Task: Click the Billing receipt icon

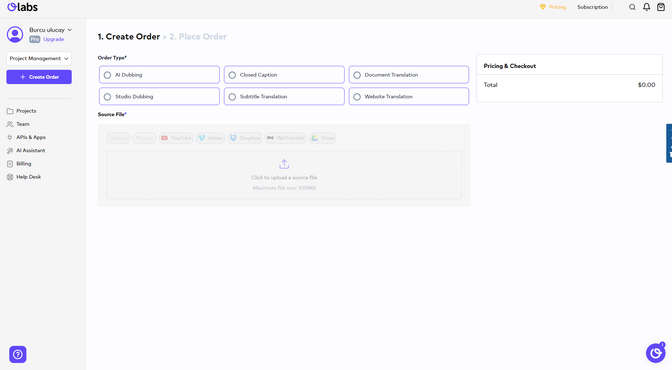Action: [x=10, y=164]
